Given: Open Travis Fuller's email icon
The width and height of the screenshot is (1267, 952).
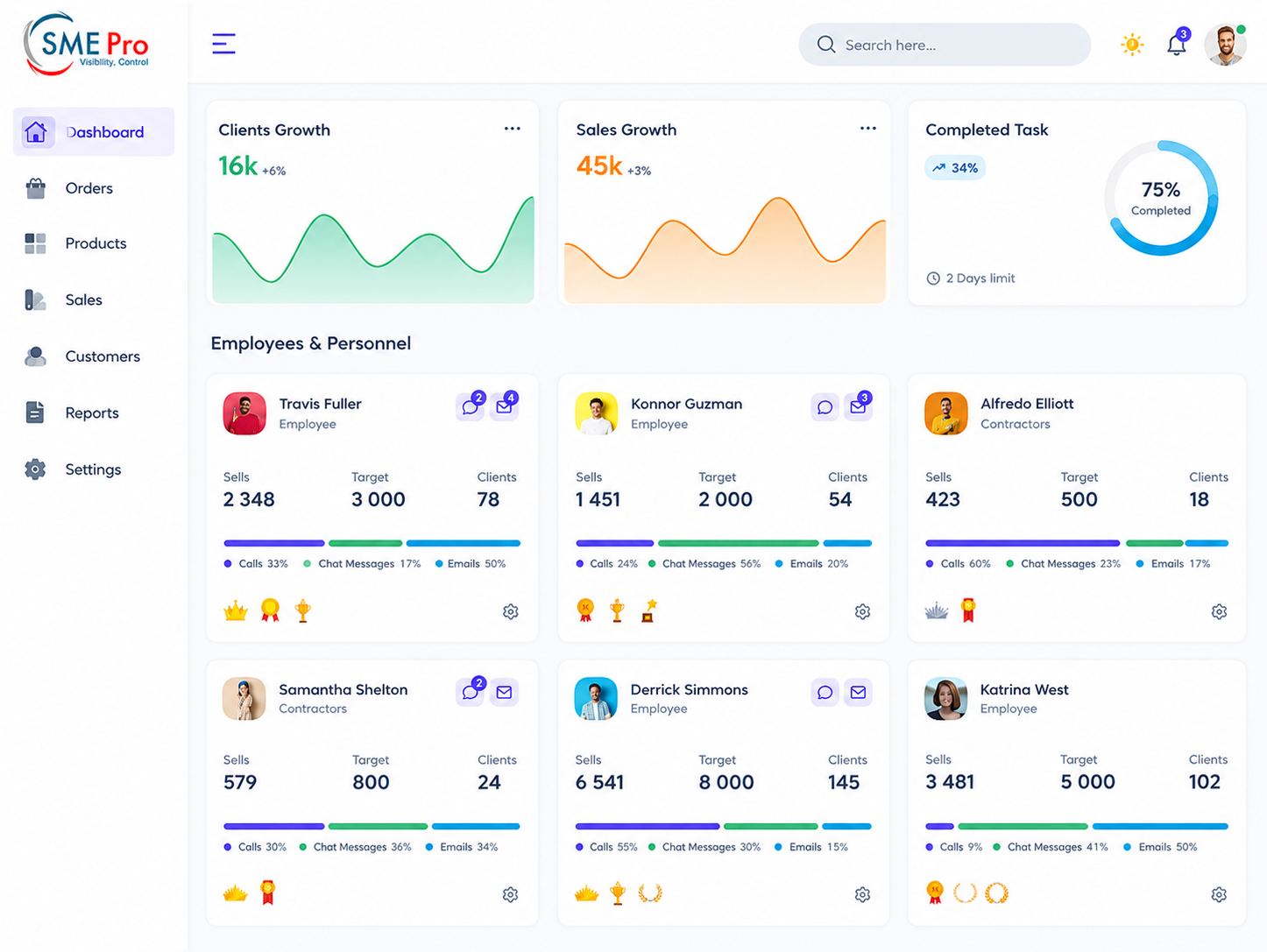Looking at the screenshot, I should click(x=505, y=406).
